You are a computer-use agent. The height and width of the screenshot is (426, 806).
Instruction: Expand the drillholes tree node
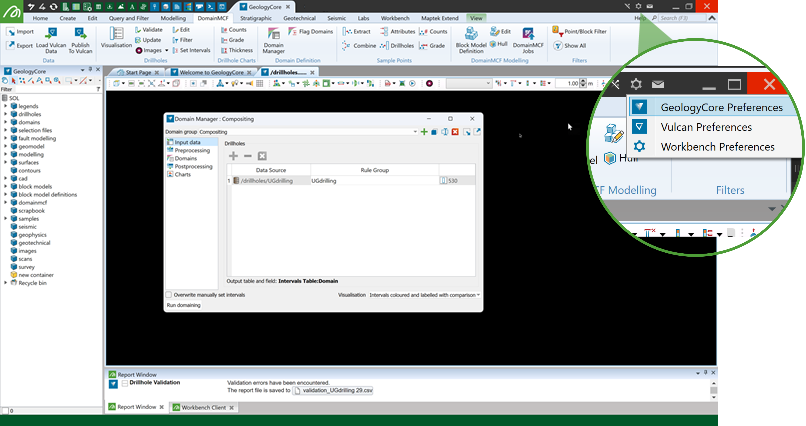click(6, 115)
